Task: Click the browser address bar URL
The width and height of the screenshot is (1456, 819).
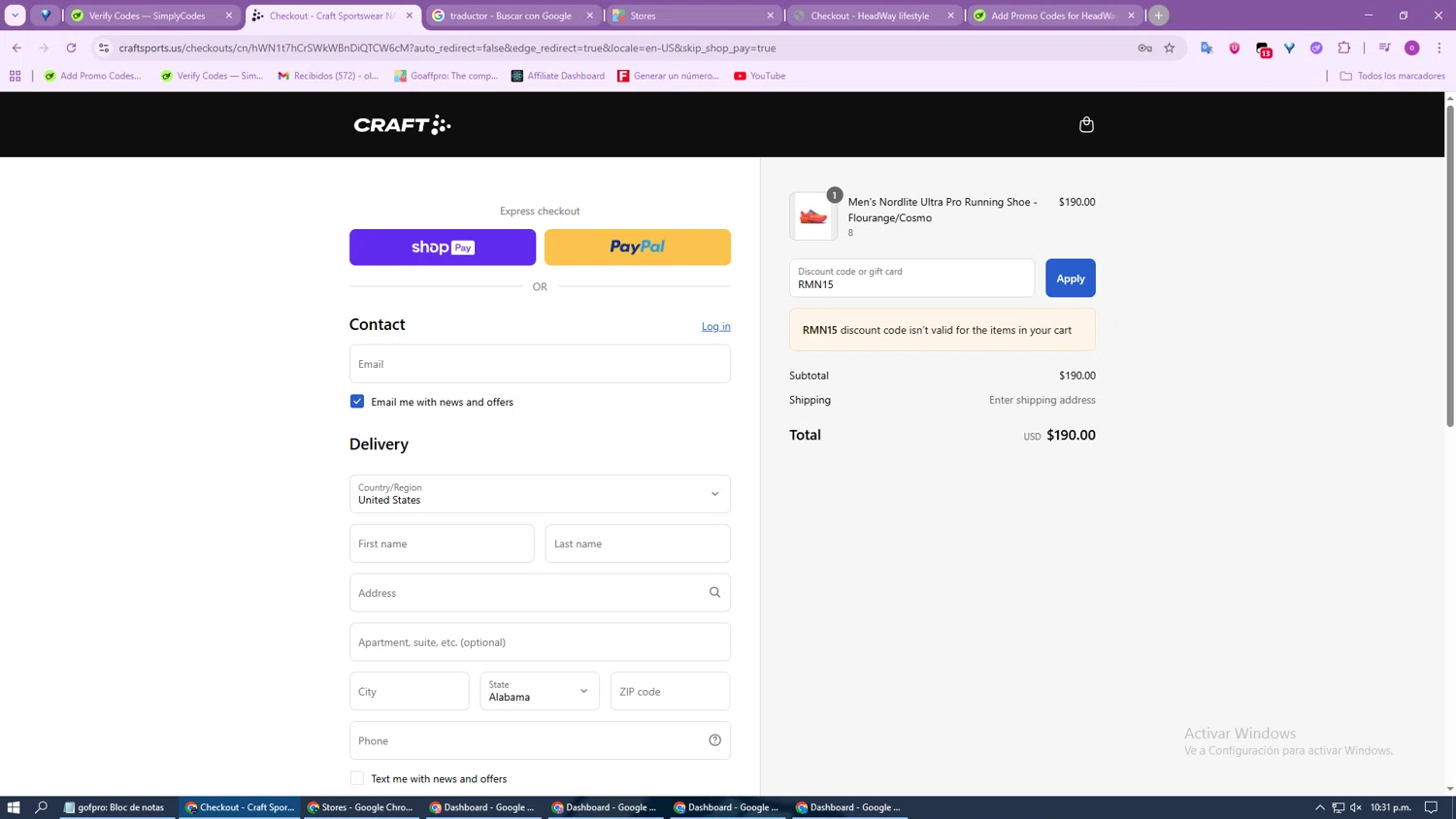Action: pos(447,48)
